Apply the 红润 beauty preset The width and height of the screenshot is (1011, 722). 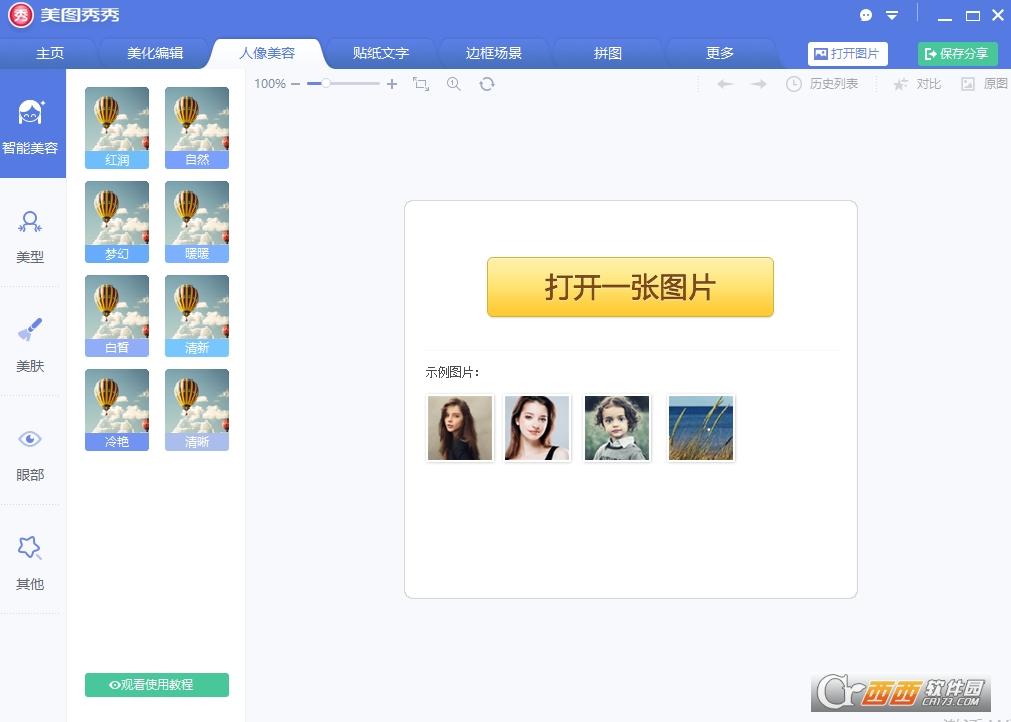[117, 128]
